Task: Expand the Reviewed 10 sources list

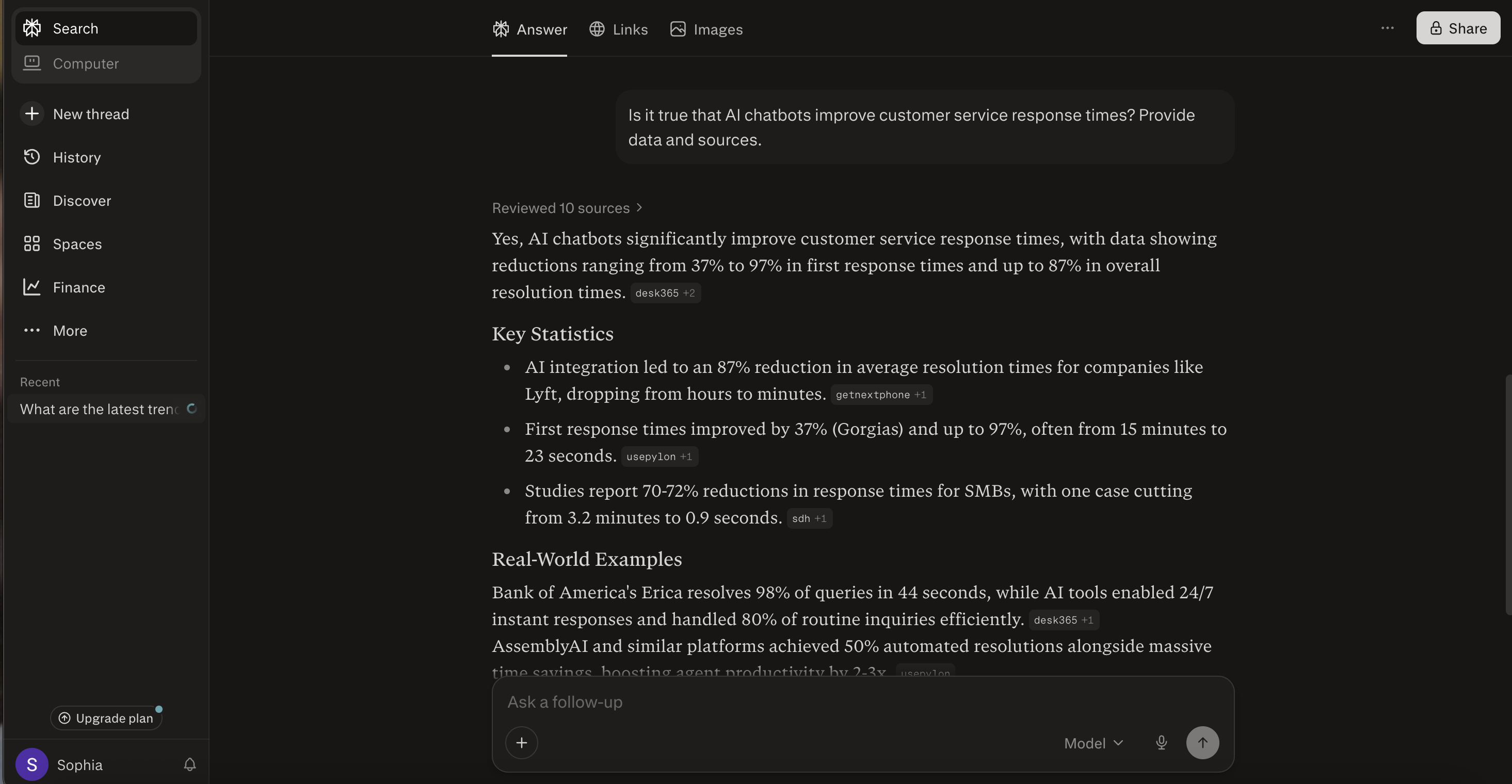Action: tap(567, 208)
